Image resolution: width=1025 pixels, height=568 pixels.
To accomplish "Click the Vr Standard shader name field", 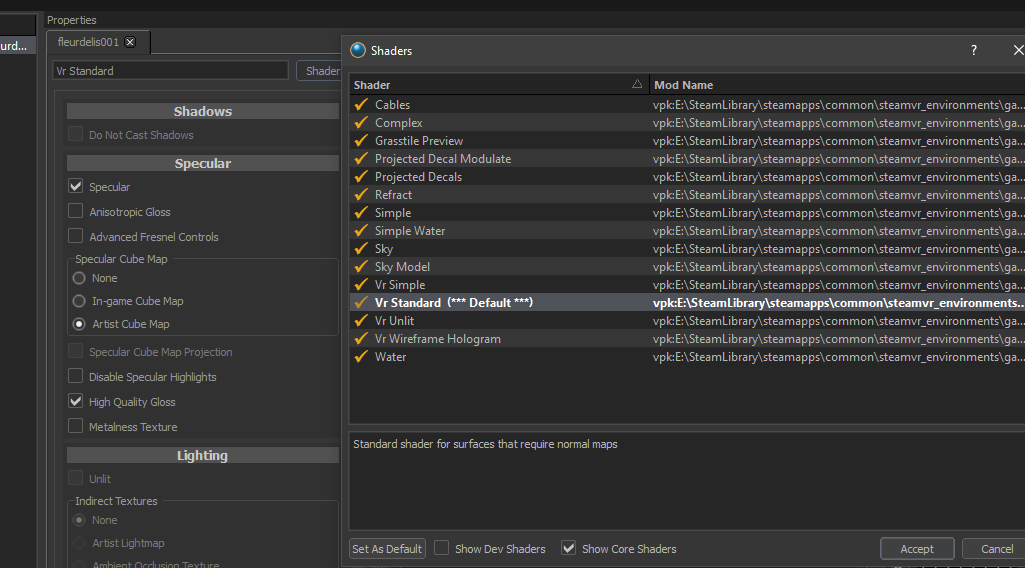I will click(170, 71).
